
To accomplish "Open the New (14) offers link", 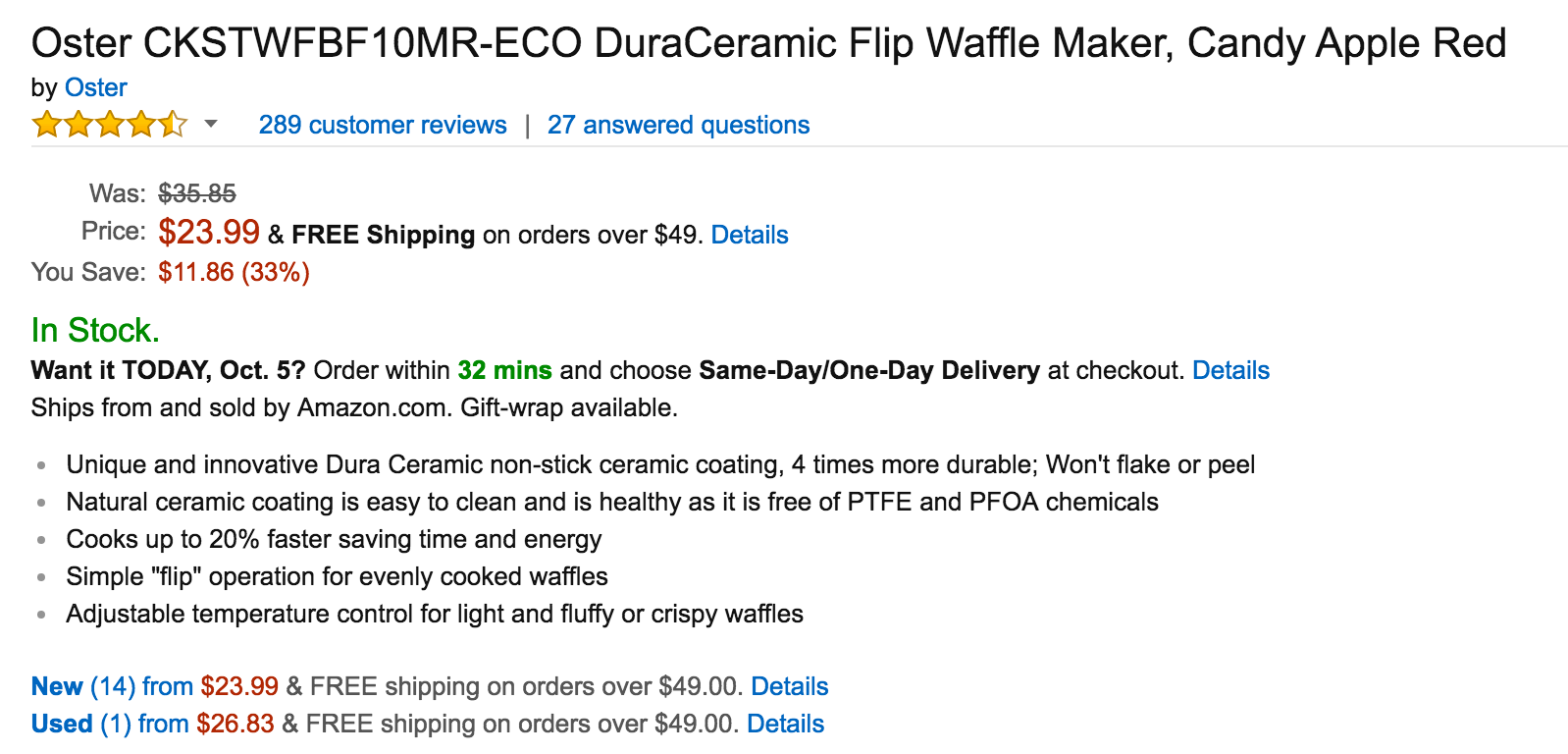I will tap(112, 686).
